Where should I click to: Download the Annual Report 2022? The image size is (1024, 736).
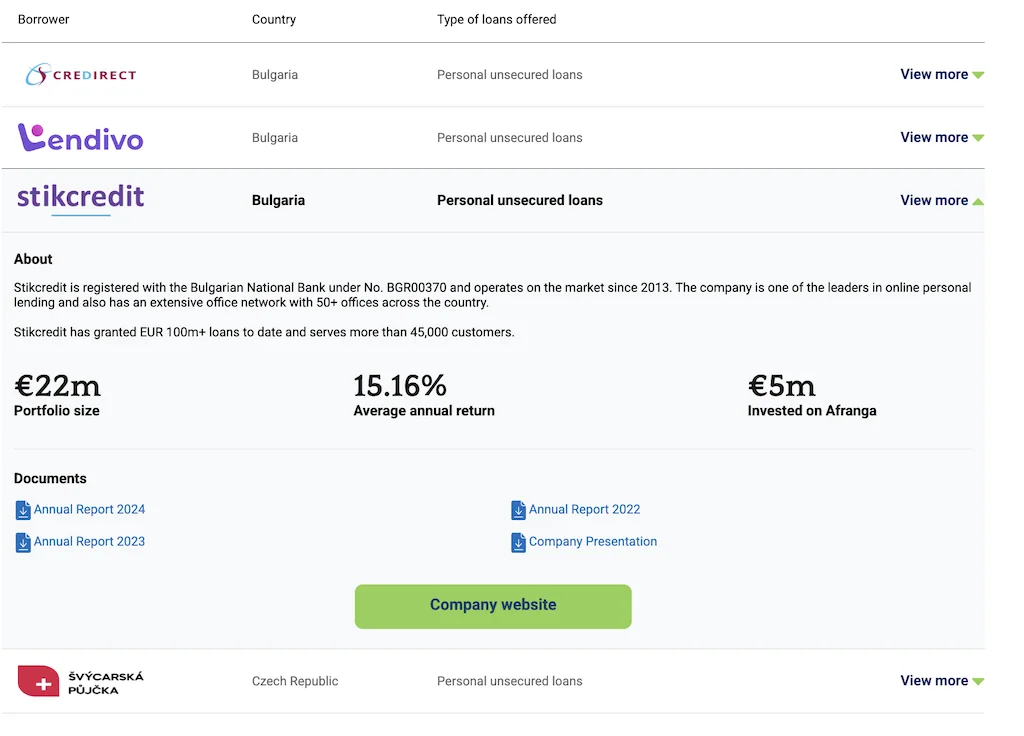(x=584, y=510)
